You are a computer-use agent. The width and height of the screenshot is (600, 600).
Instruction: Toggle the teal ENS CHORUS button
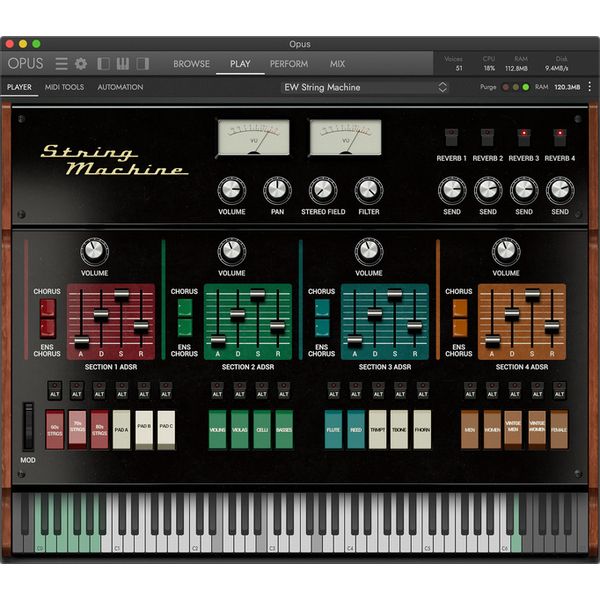pos(322,328)
